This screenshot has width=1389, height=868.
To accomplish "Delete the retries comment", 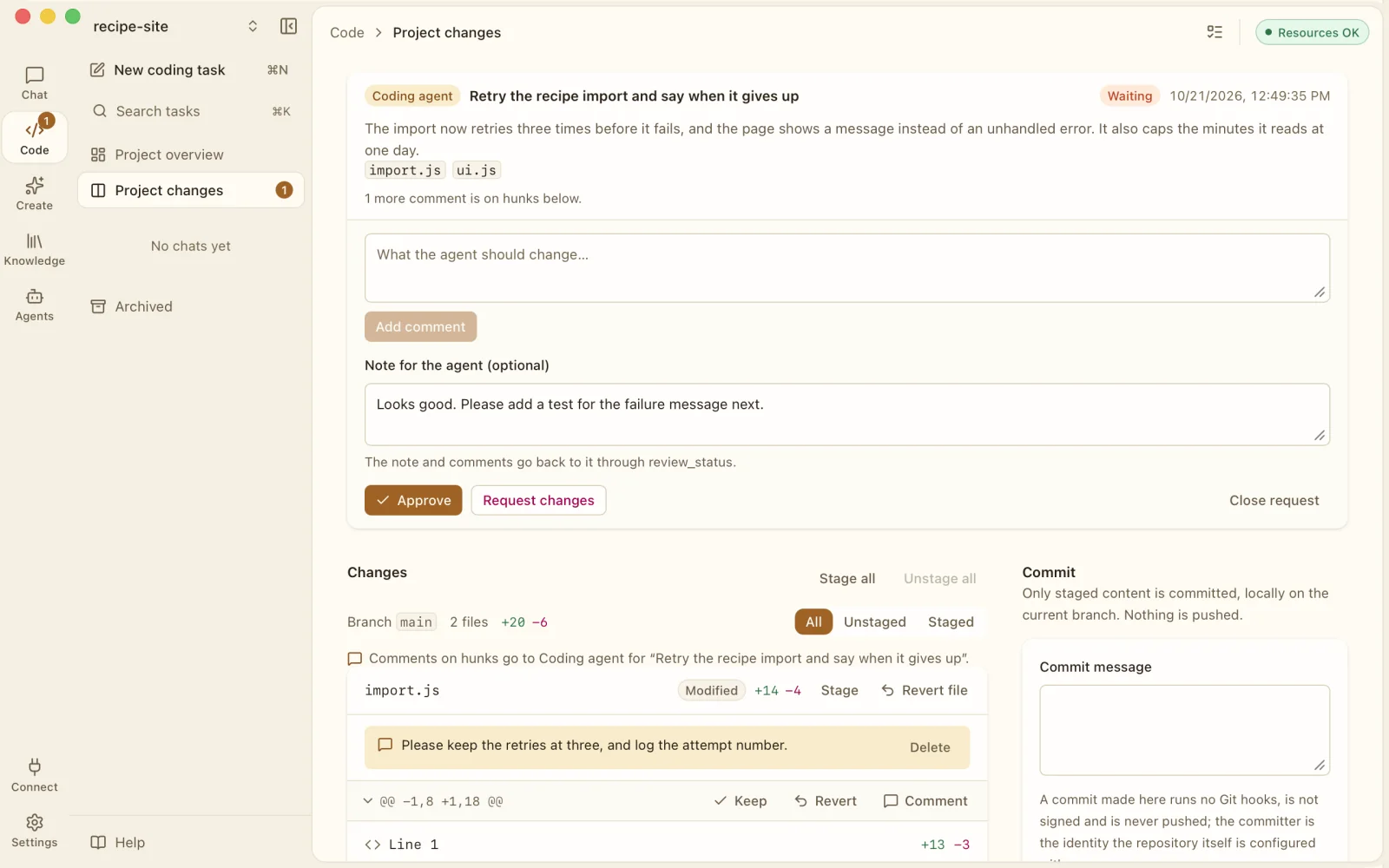I will tap(930, 747).
